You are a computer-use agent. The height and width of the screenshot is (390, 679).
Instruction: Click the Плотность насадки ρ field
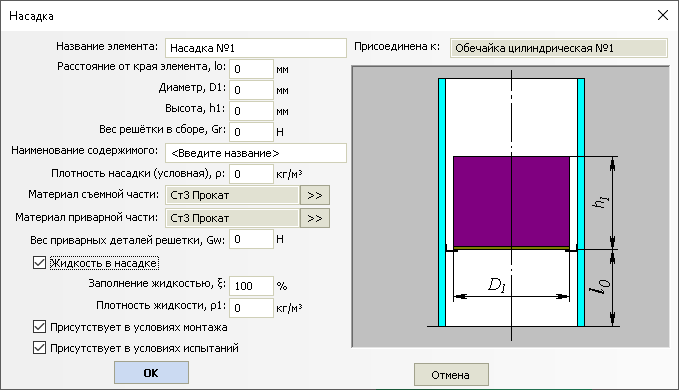(251, 174)
